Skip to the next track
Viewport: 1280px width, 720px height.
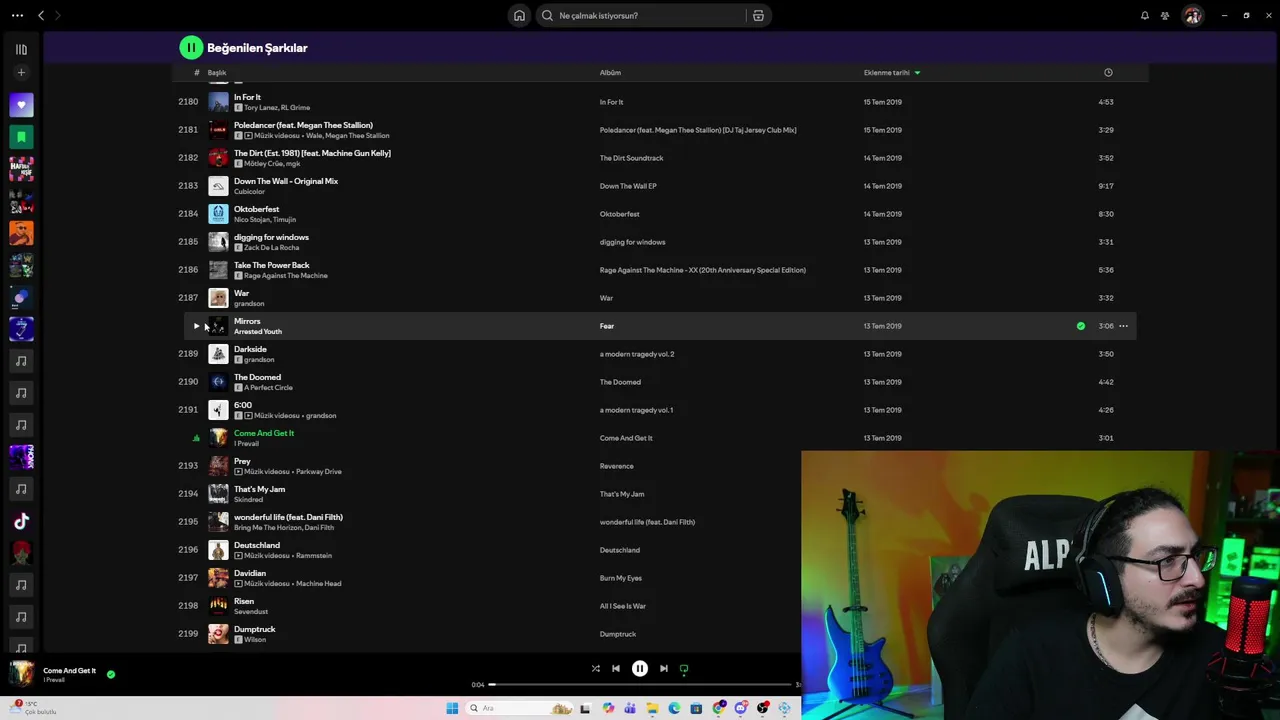click(x=664, y=668)
